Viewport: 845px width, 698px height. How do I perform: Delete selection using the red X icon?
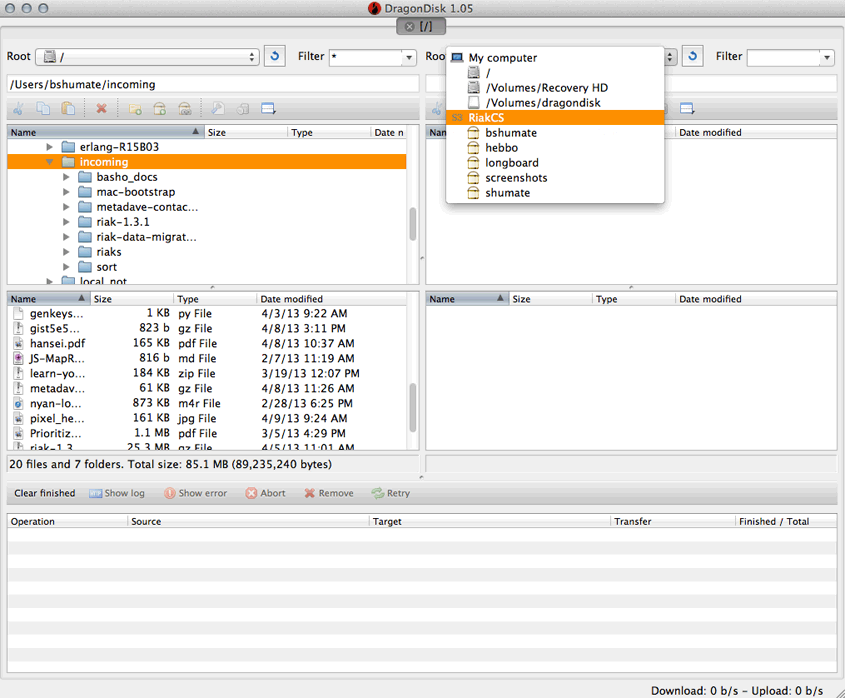(101, 108)
